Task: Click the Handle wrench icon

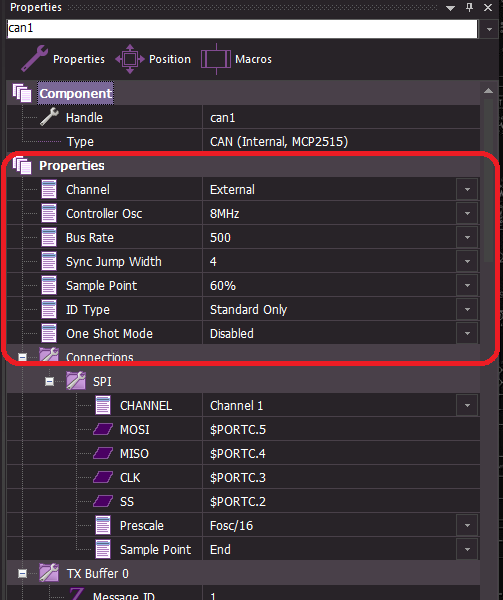Action: click(49, 117)
